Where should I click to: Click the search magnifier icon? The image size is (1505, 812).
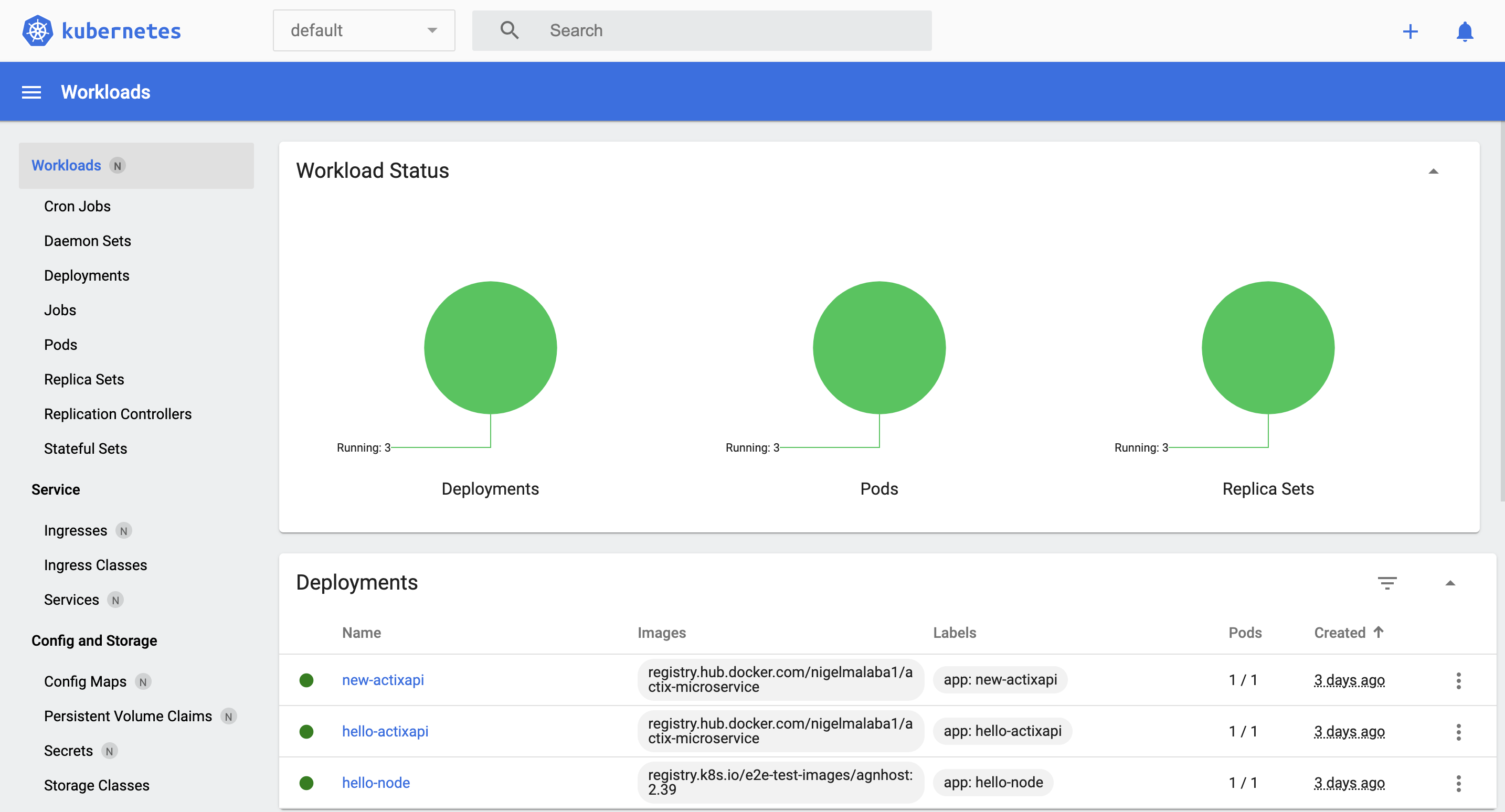pos(510,30)
